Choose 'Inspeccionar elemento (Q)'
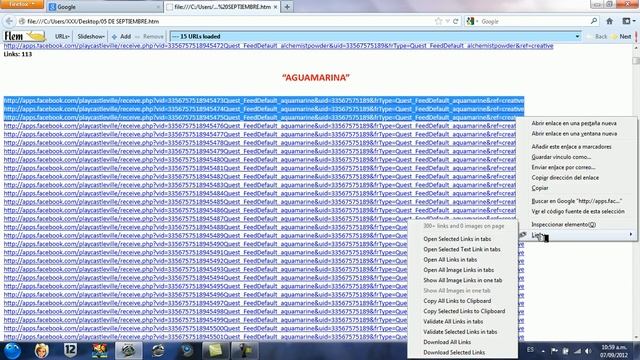Screen dimensions: 640x360 coord(563,224)
